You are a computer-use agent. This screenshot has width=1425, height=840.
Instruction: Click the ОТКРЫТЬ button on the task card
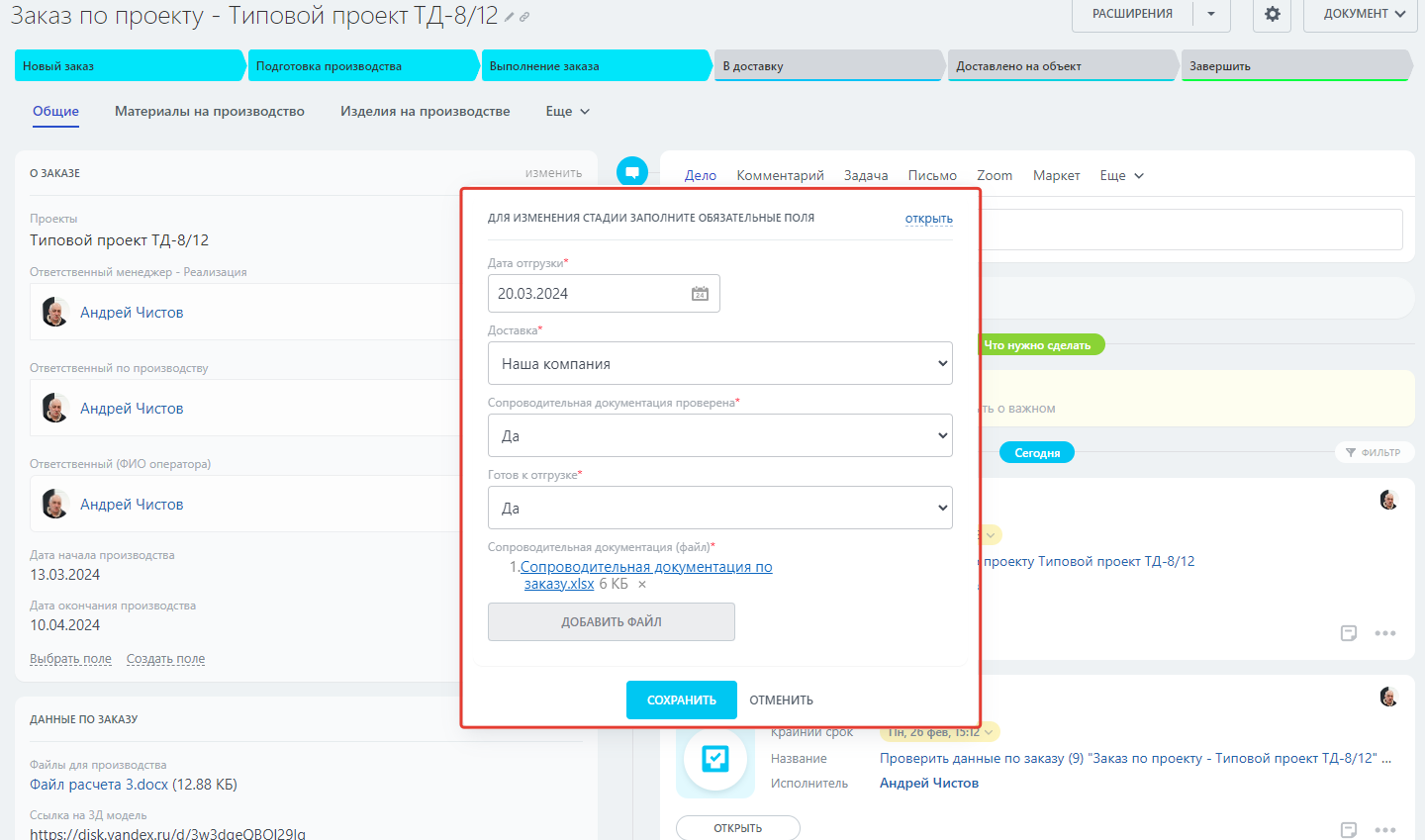pyautogui.click(x=738, y=828)
